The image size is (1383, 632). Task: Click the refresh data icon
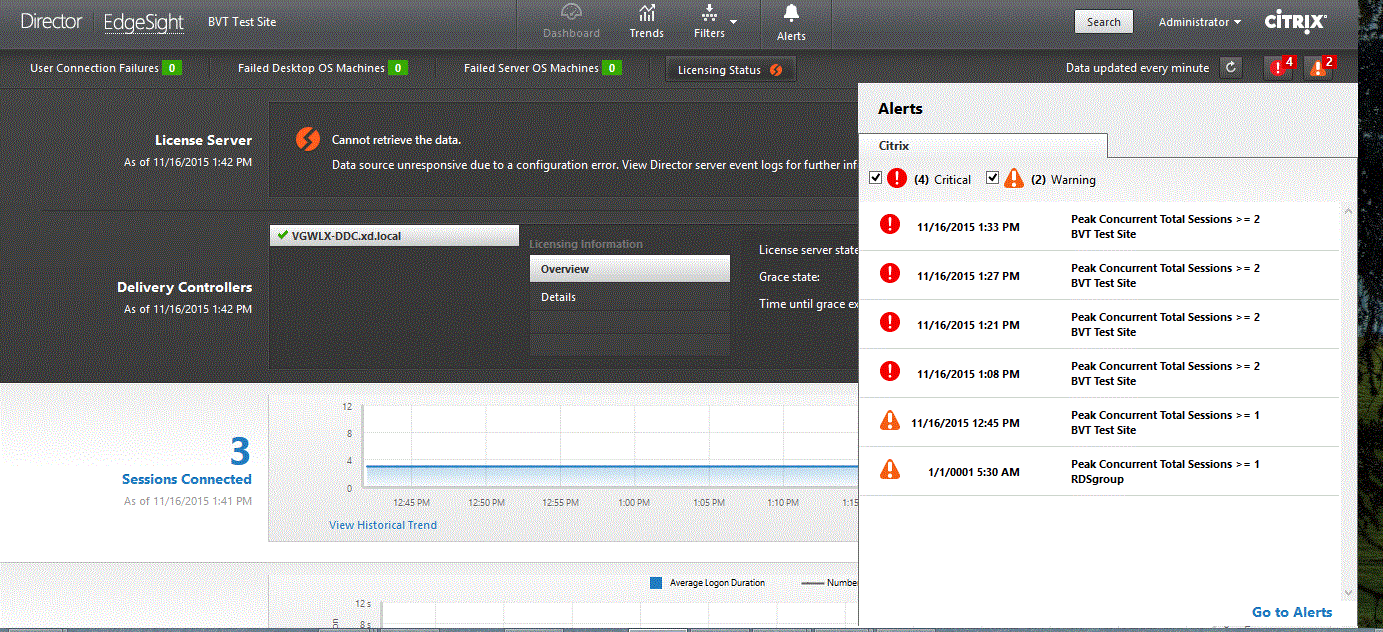coord(1232,68)
